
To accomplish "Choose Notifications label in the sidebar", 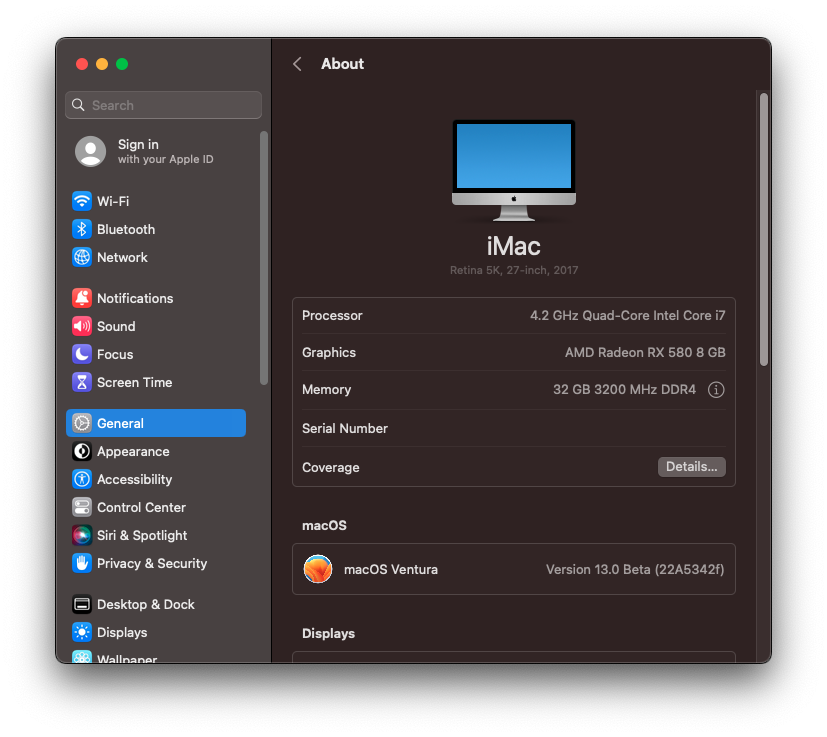I will point(135,299).
